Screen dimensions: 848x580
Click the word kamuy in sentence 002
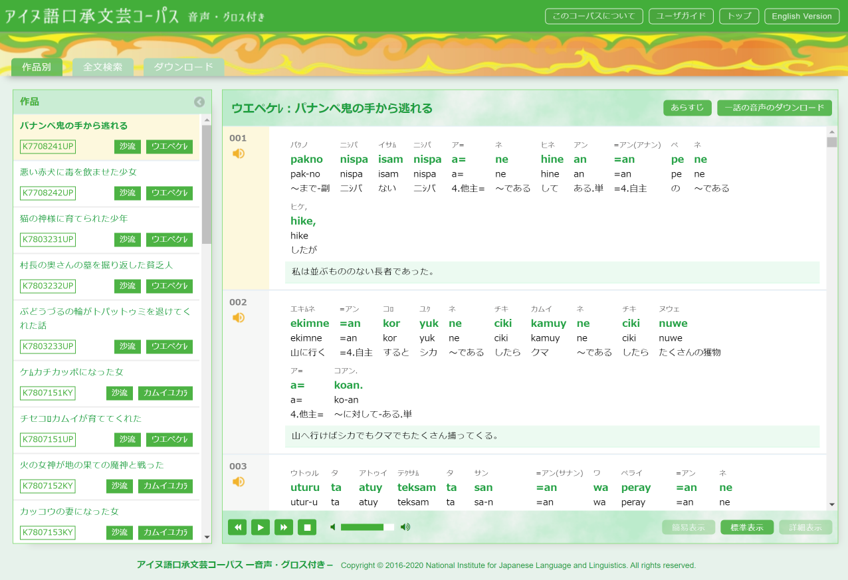548,324
